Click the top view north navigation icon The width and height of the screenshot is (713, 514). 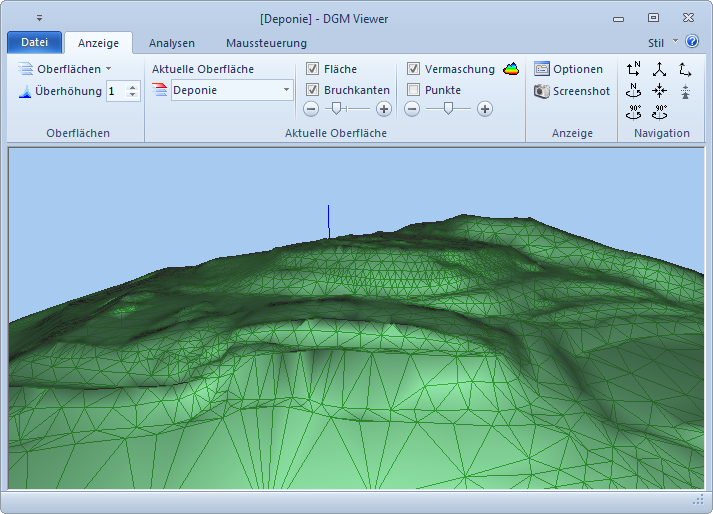click(633, 69)
